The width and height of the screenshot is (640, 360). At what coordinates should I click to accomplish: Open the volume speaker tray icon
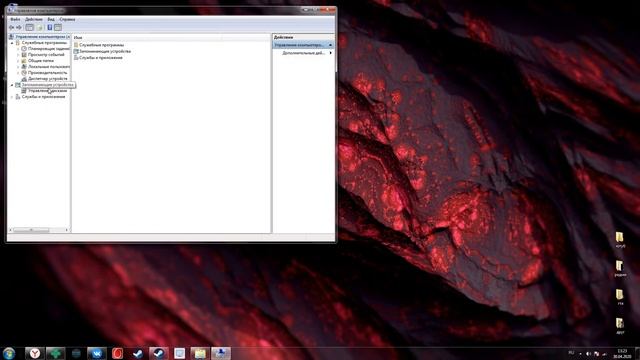(589, 353)
